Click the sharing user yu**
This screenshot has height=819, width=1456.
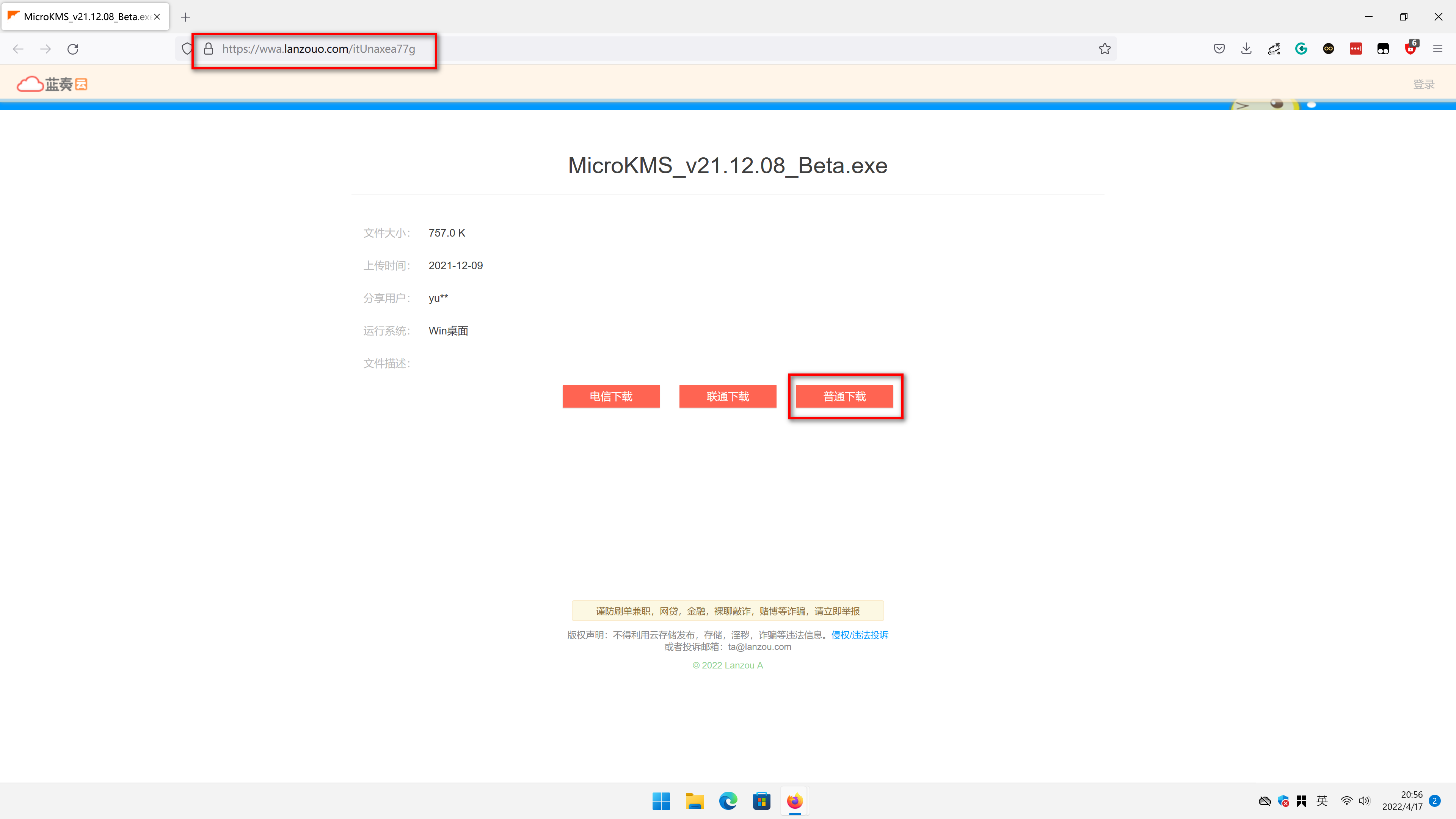(438, 298)
